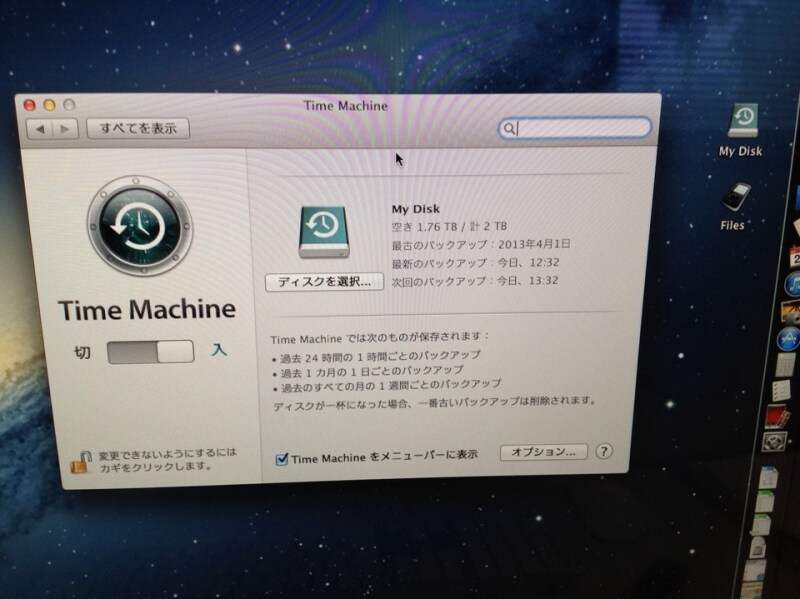Viewport: 800px width, 599px height.
Task: Open the Files desktop icon
Action: (x=735, y=198)
